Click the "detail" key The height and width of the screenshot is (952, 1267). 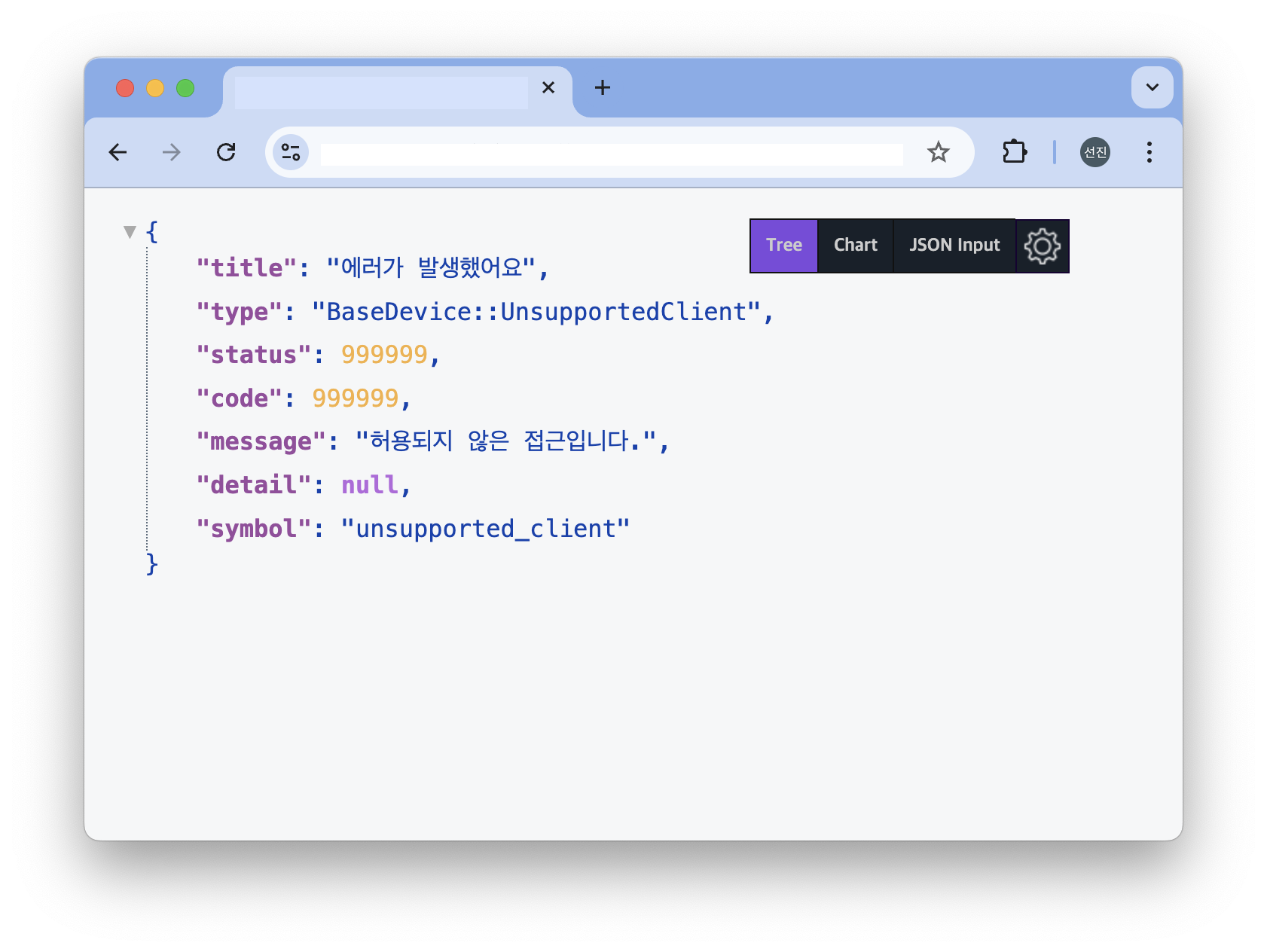(254, 486)
